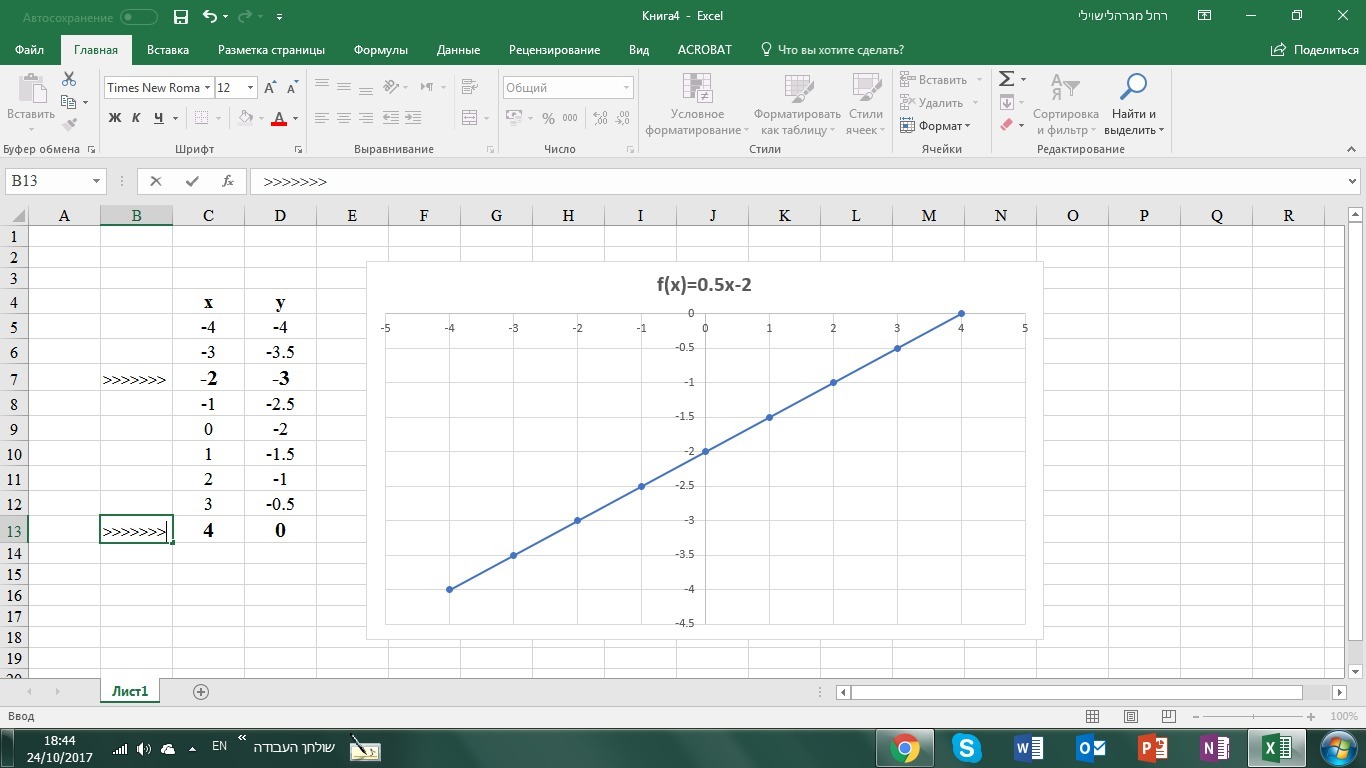Open the ACROBAT tab
The width and height of the screenshot is (1366, 768).
coord(704,49)
